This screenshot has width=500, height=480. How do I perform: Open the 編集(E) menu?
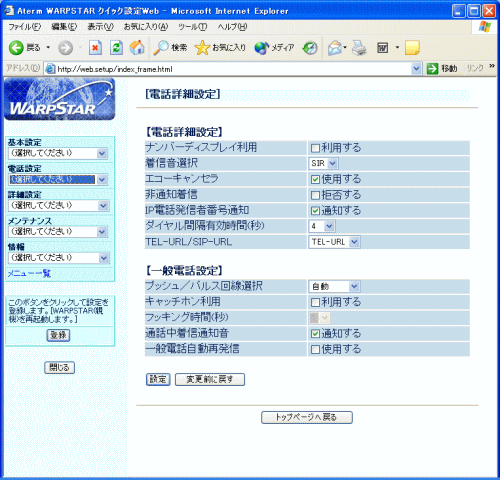tap(64, 27)
